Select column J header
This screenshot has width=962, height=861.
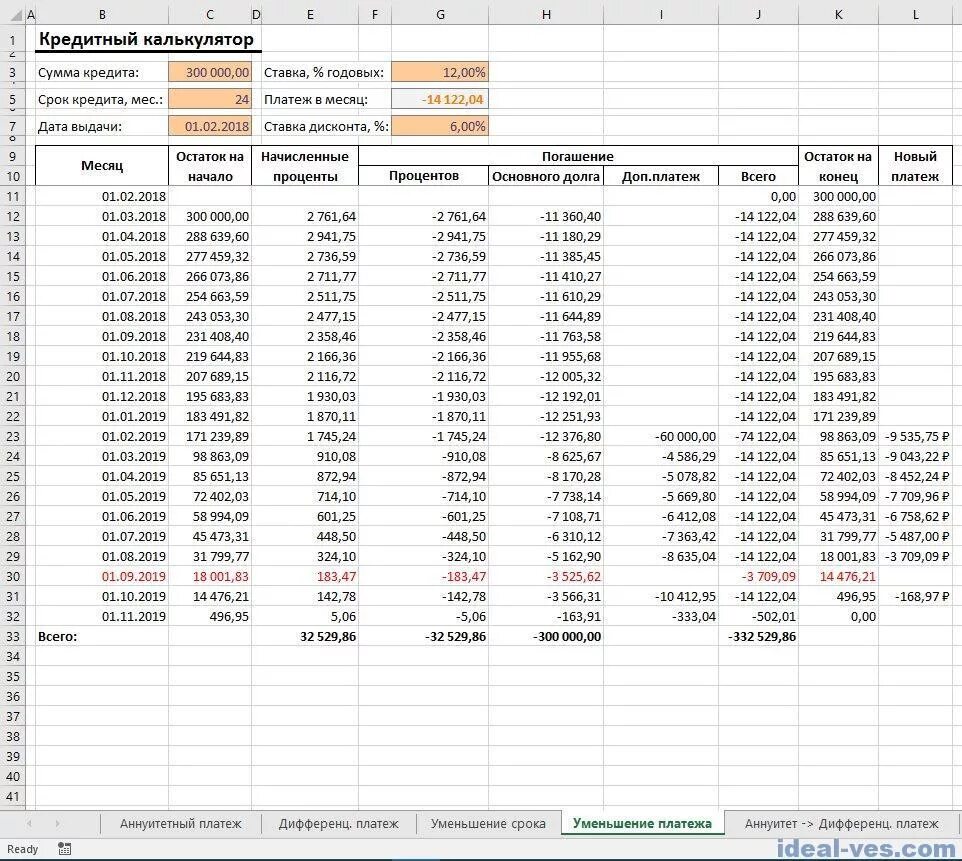coord(758,15)
